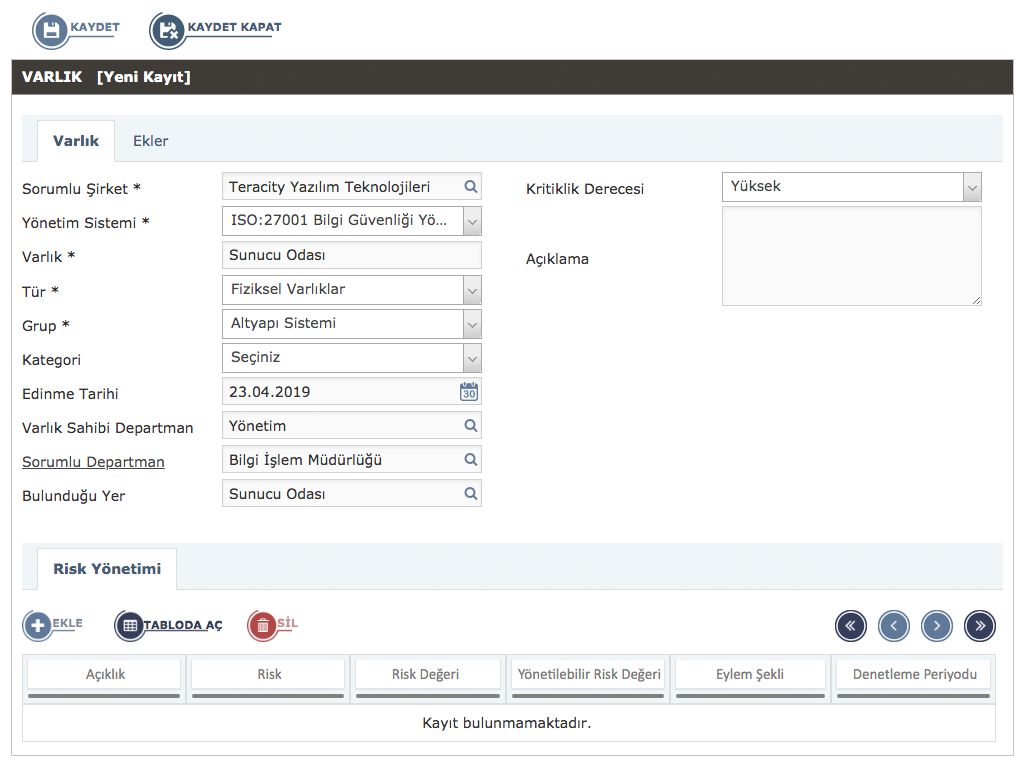1024x769 pixels.
Task: Add a new risk with Ekle
Action: pos(39,626)
